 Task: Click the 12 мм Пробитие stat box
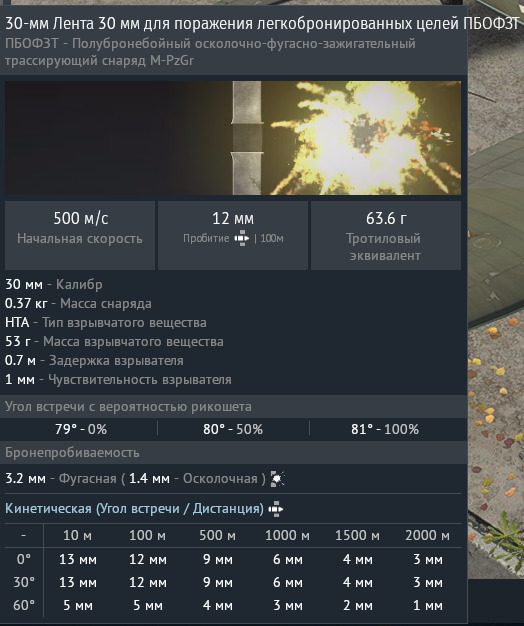click(233, 235)
